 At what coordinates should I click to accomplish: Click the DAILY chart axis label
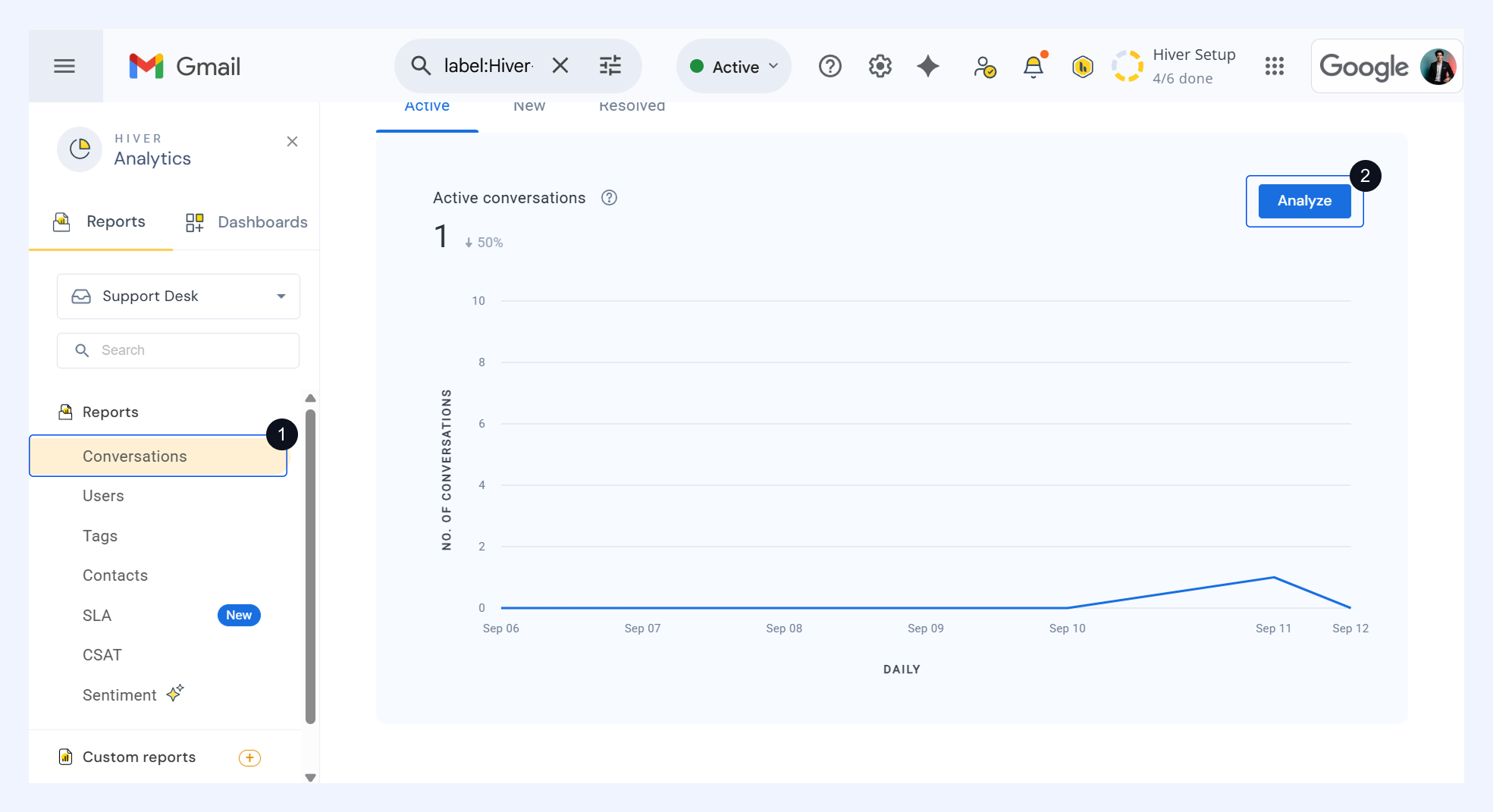pos(902,669)
